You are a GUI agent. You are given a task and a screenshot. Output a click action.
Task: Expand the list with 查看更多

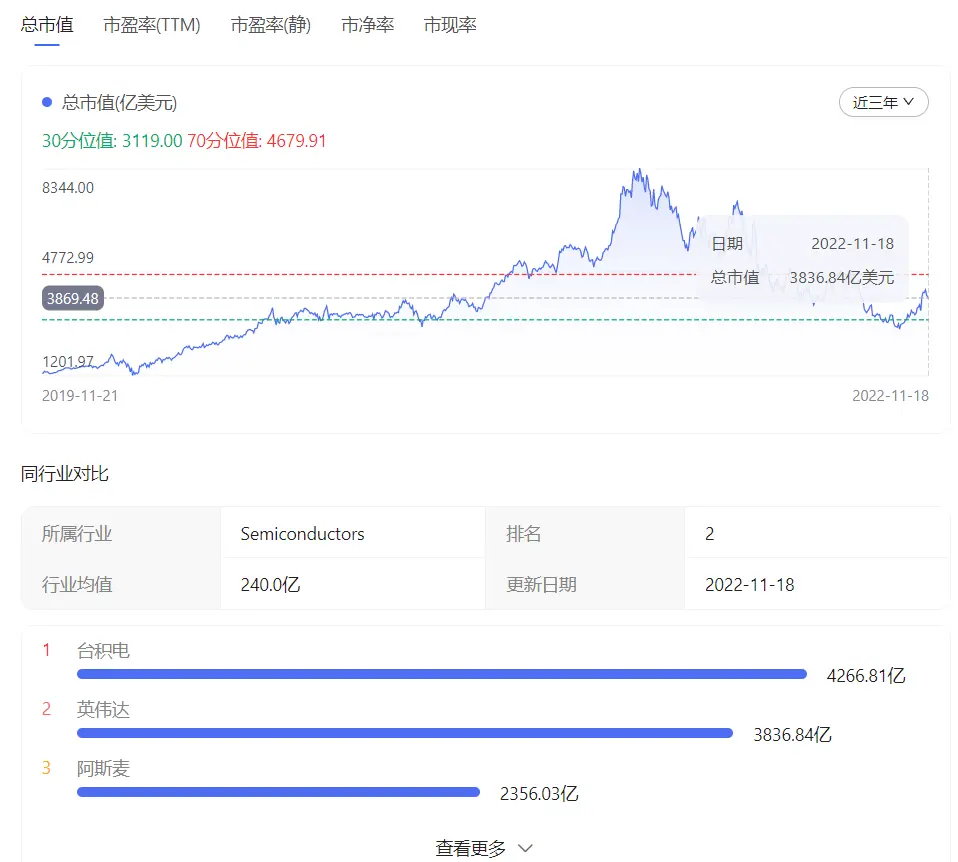[471, 848]
